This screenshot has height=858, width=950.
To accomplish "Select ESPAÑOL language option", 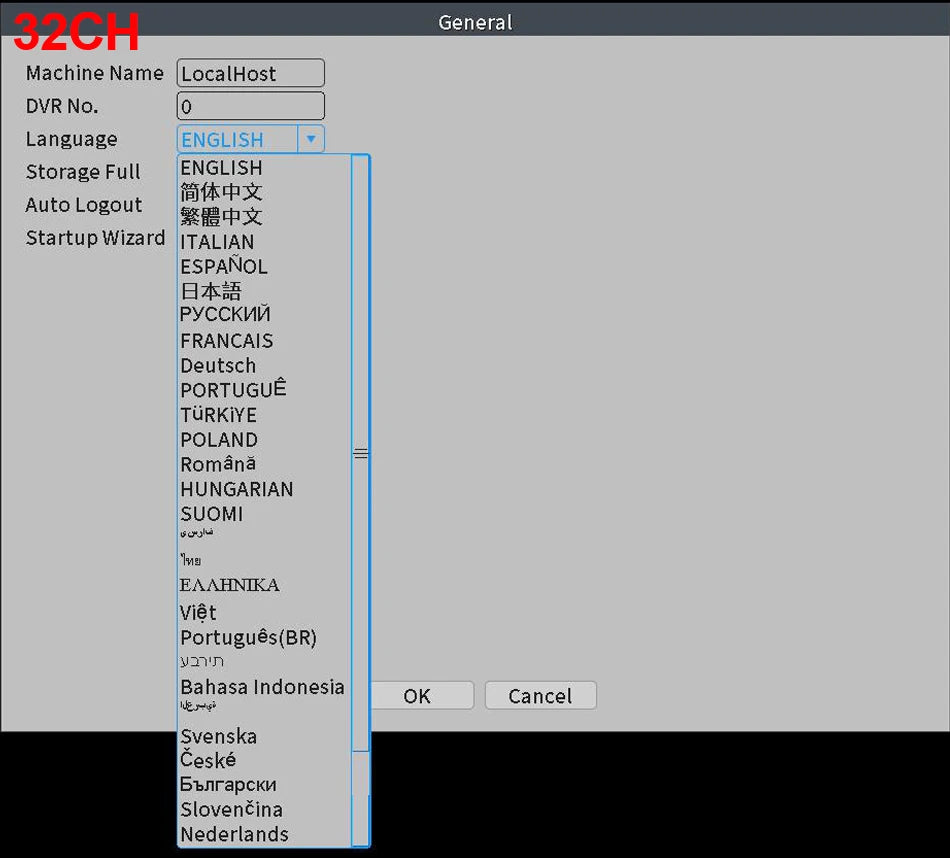I will pyautogui.click(x=224, y=267).
